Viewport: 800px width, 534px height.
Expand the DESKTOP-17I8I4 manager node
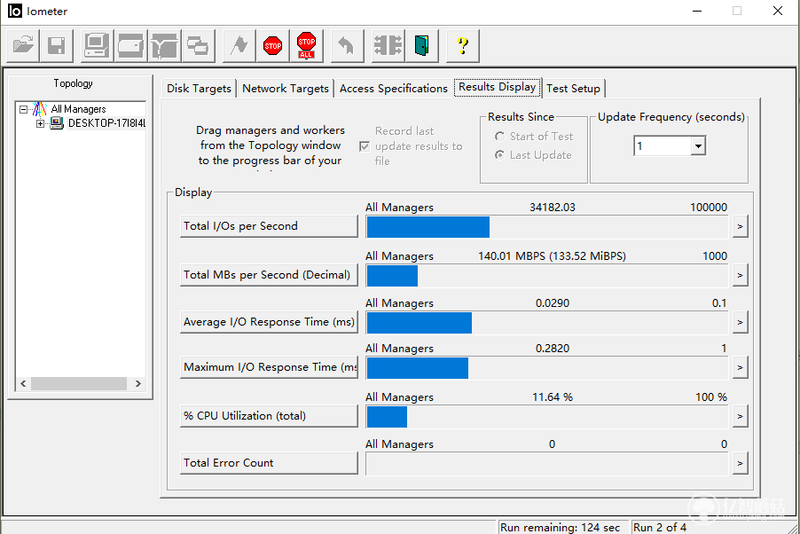pos(40,123)
